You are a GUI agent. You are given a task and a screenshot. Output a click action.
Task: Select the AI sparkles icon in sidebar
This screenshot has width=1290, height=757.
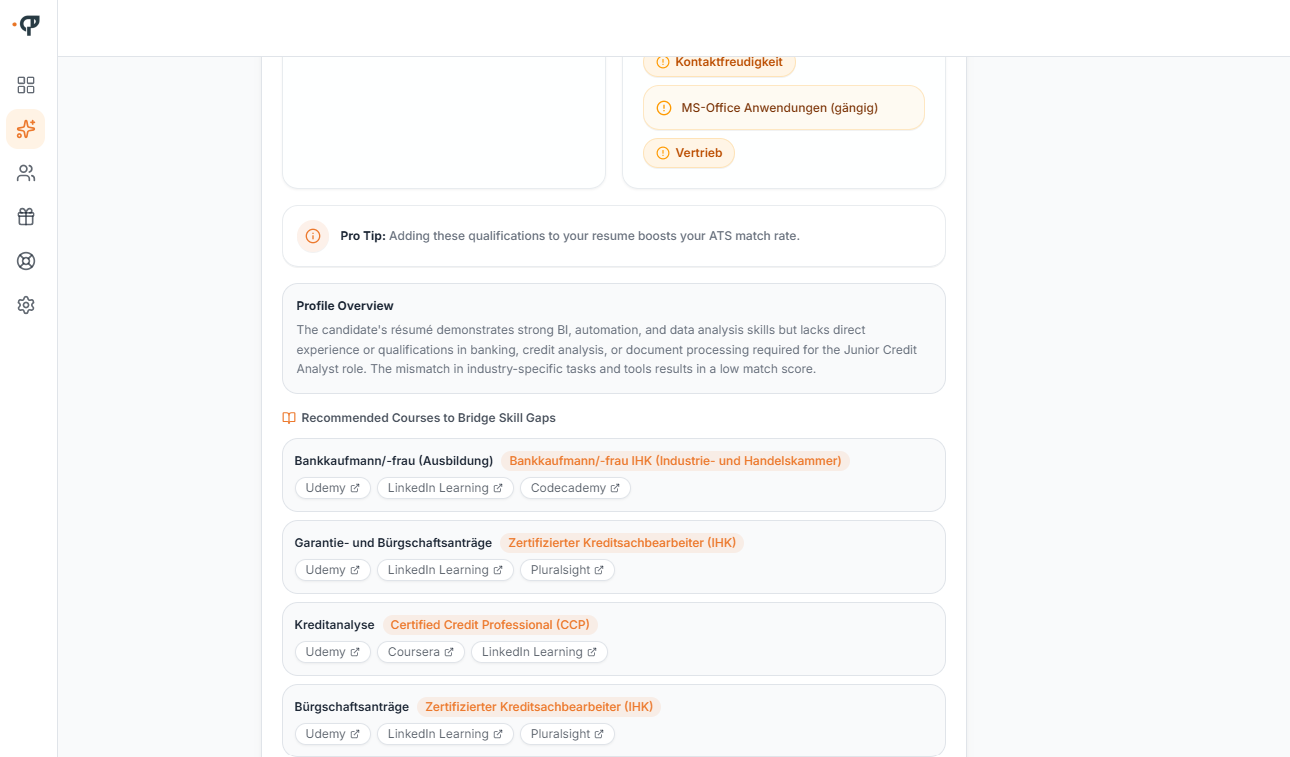pyautogui.click(x=26, y=129)
